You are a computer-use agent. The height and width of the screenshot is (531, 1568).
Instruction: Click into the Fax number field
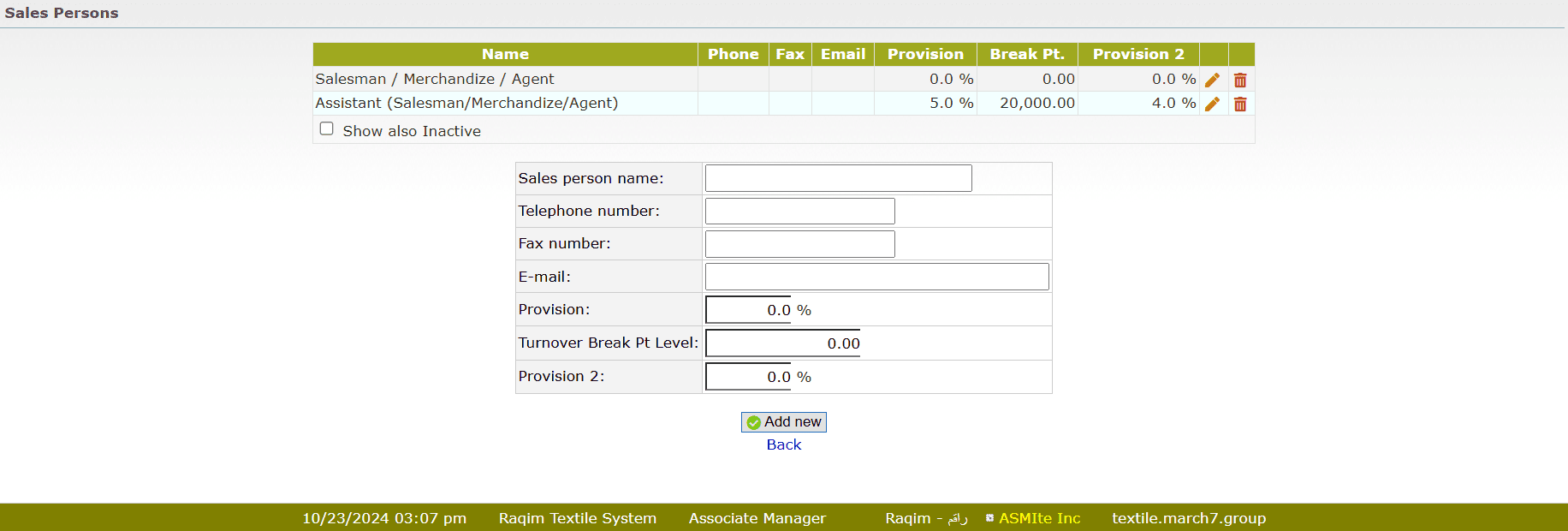pyautogui.click(x=799, y=244)
